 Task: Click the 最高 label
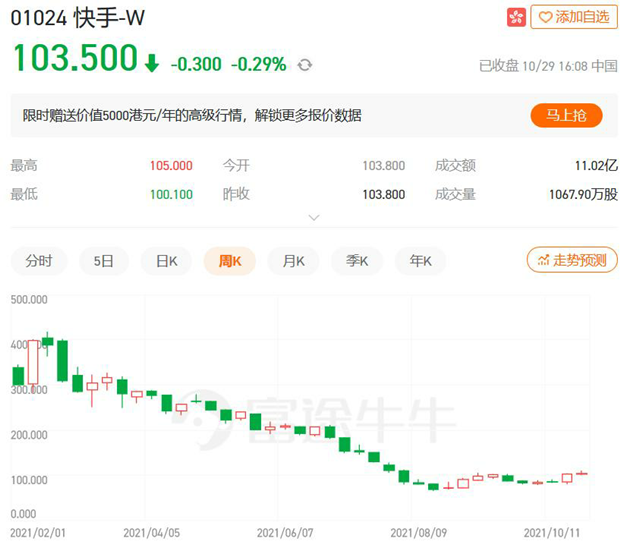pyautogui.click(x=24, y=165)
